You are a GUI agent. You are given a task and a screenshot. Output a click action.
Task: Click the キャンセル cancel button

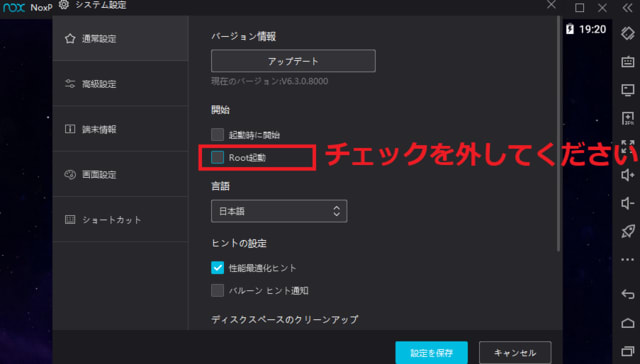click(x=515, y=353)
